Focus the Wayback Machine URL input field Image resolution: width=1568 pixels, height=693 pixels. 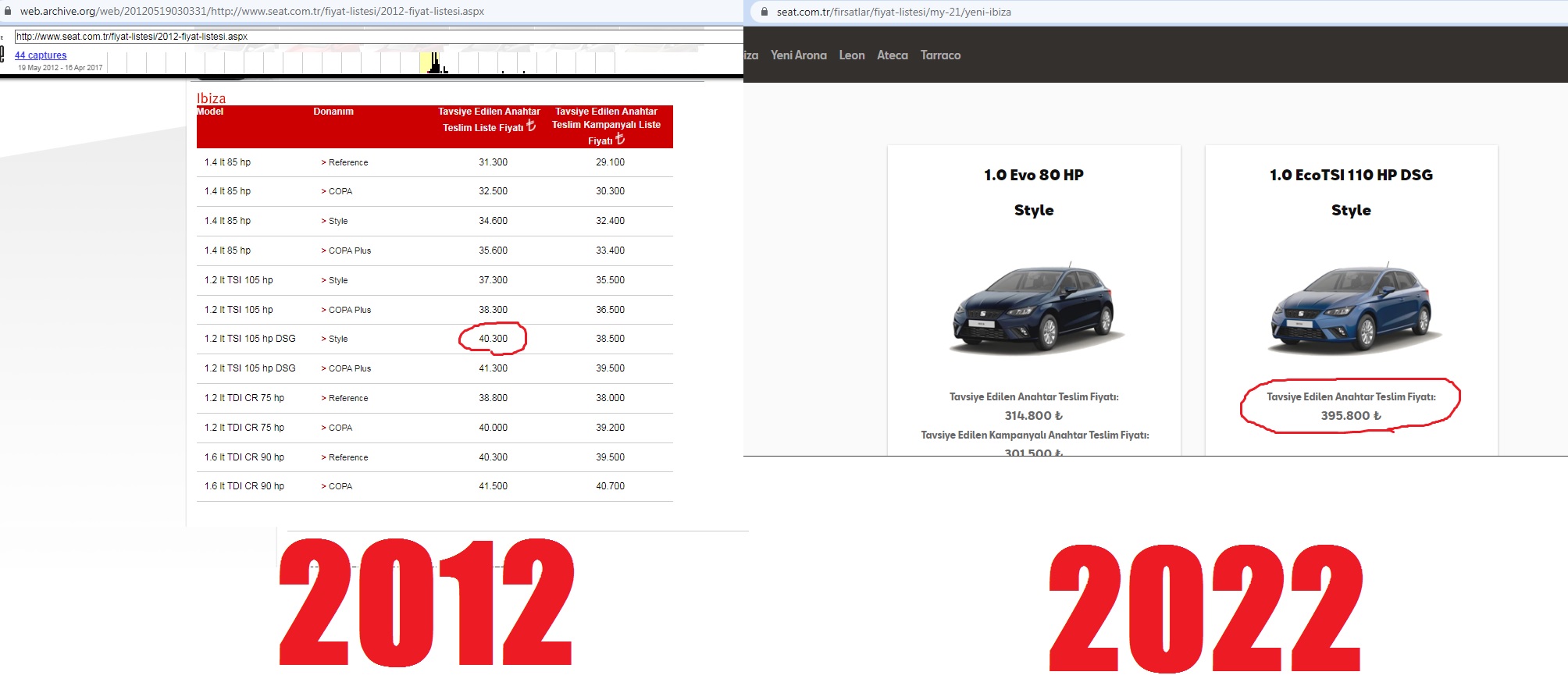pyautogui.click(x=379, y=36)
